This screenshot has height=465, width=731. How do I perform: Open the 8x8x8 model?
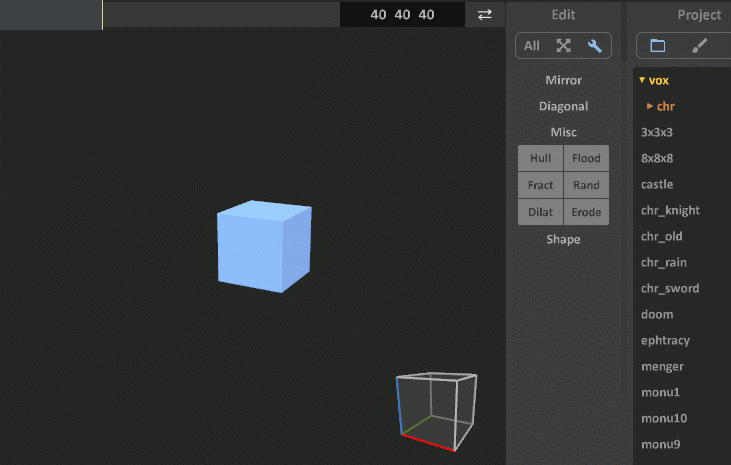[656, 159]
